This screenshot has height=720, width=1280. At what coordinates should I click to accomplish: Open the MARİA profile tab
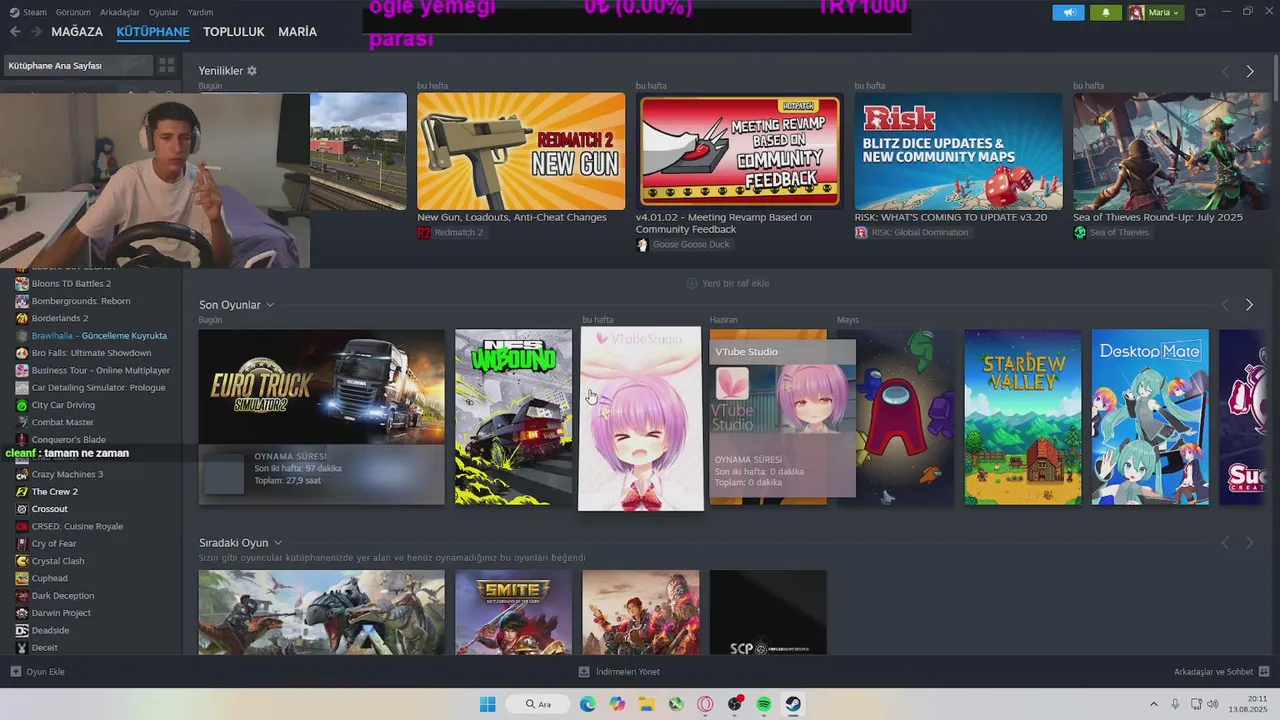point(297,32)
